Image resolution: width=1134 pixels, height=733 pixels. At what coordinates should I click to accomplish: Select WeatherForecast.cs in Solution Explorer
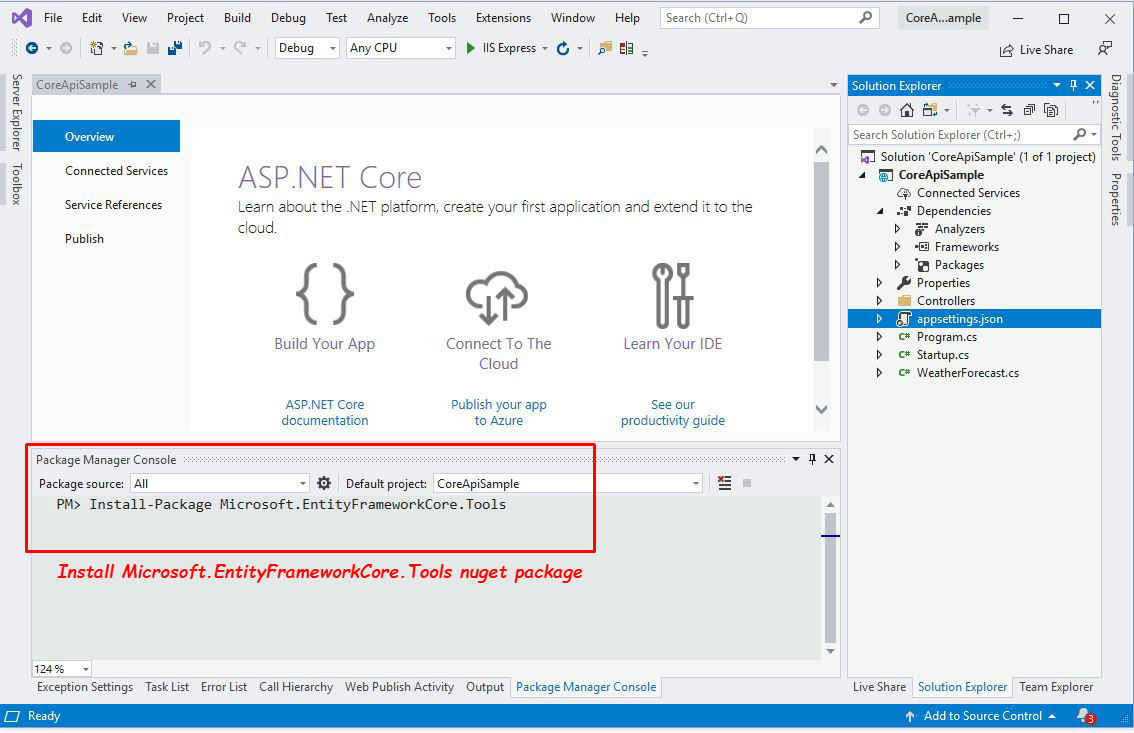(968, 373)
